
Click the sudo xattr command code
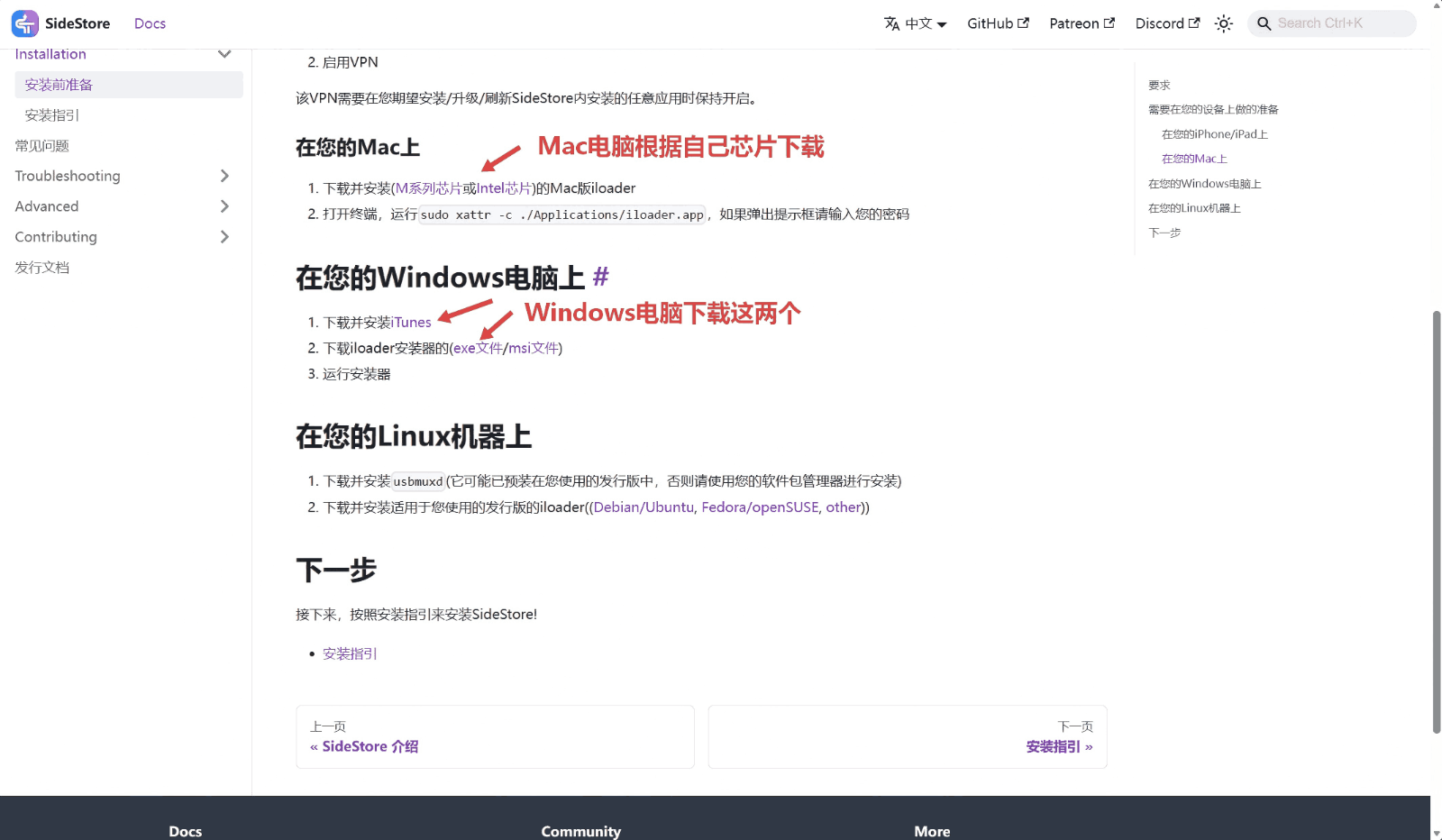point(562,215)
